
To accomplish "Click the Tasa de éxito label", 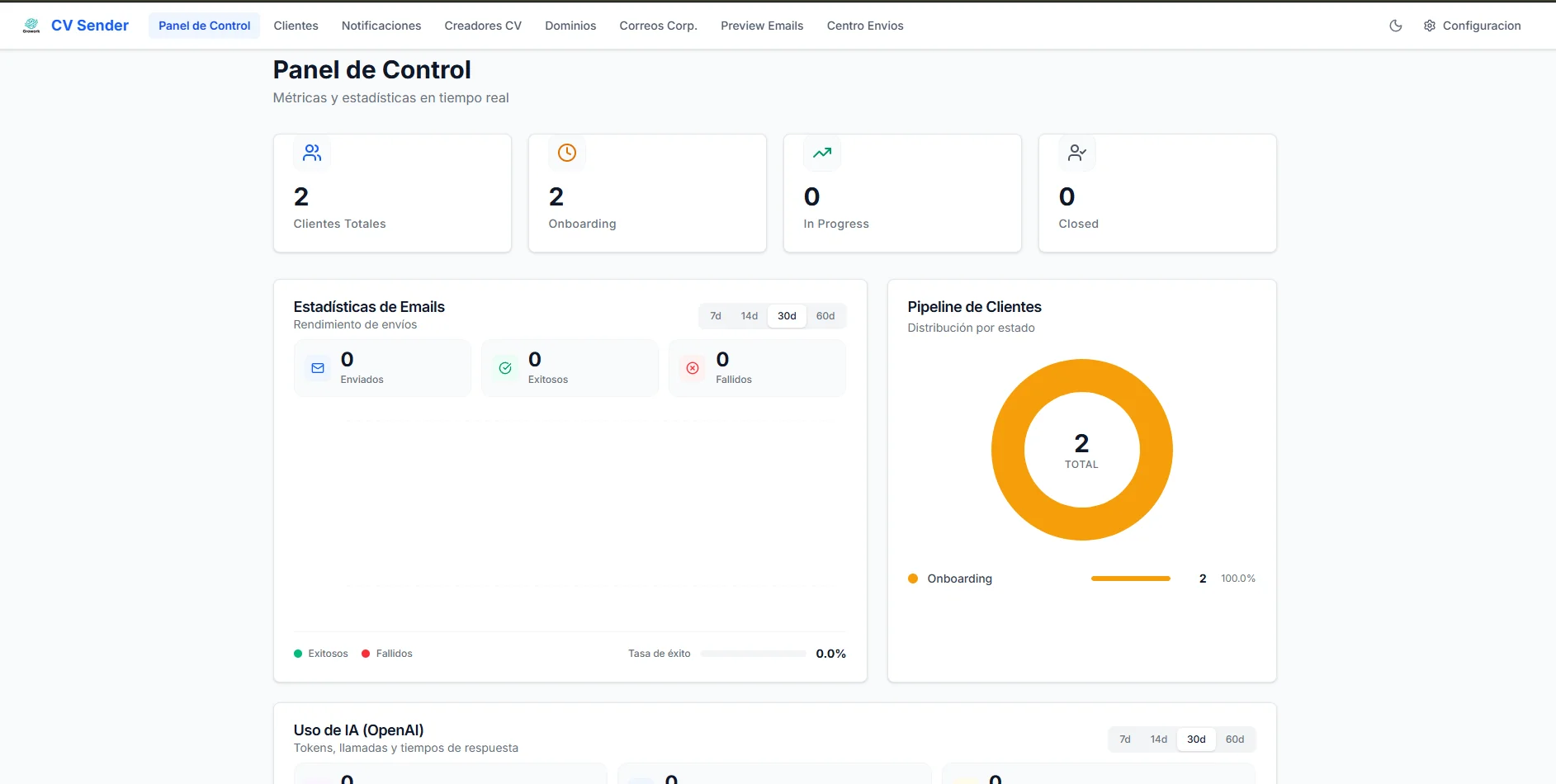I will click(x=659, y=654).
